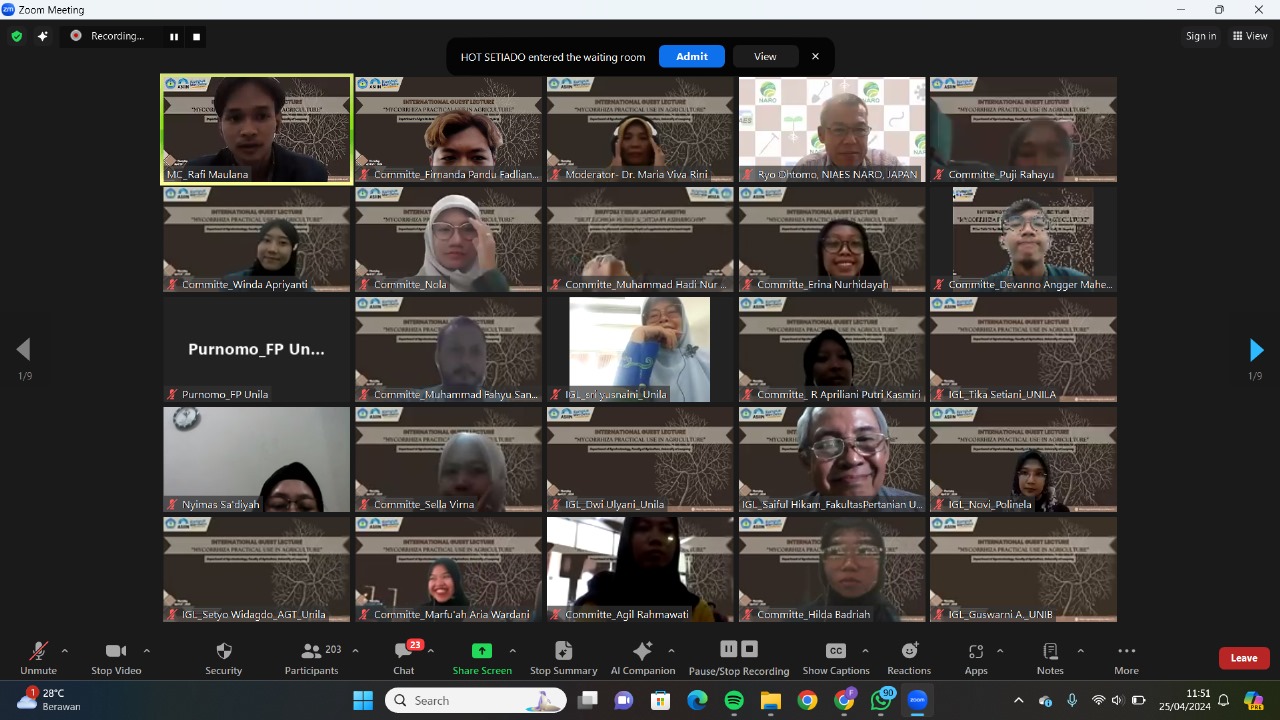Screen dimensions: 1280x720
Task: Unmute the microphone
Action: [x=38, y=652]
